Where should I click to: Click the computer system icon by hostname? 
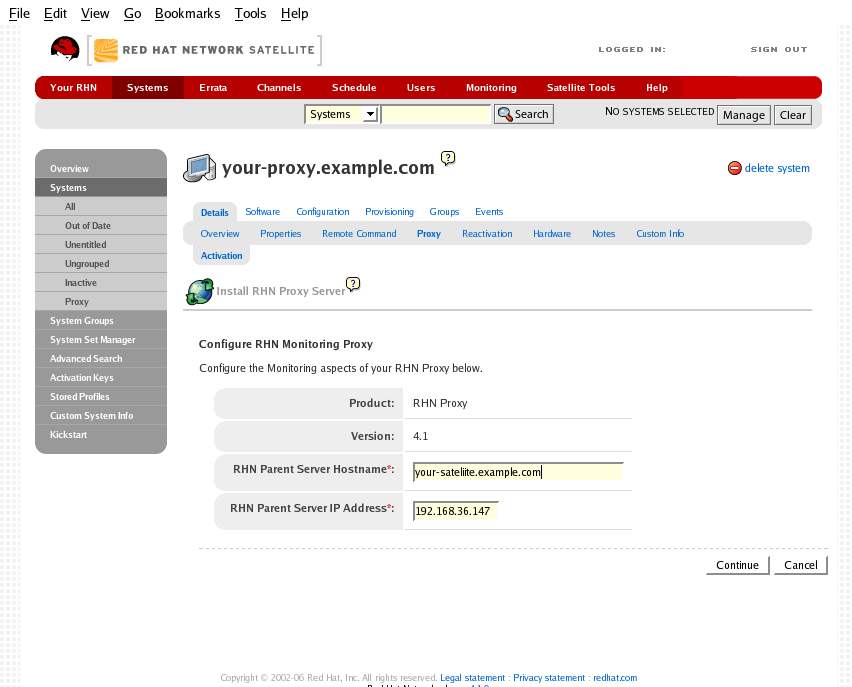tap(199, 168)
